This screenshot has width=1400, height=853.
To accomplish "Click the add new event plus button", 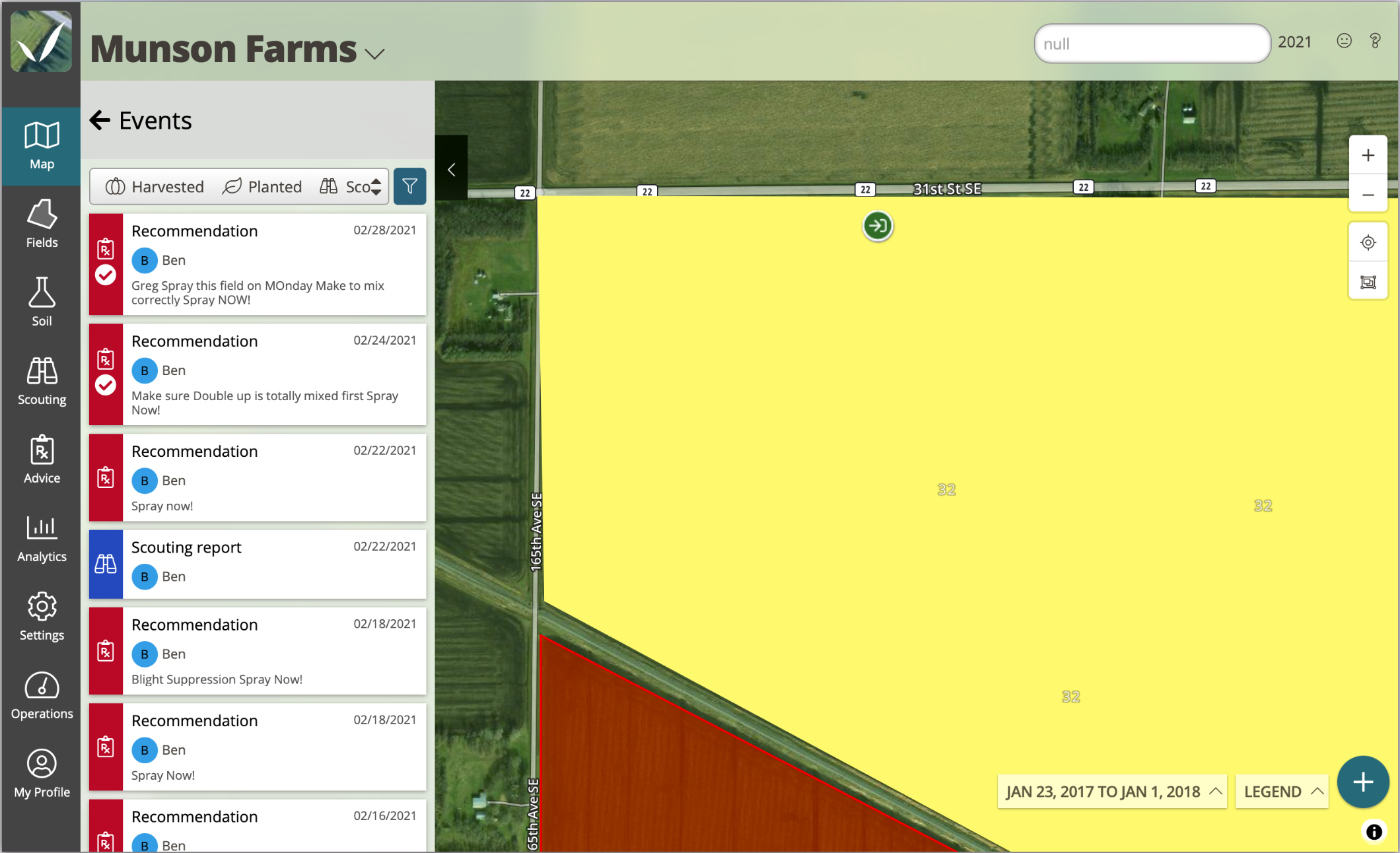I will (x=1363, y=783).
